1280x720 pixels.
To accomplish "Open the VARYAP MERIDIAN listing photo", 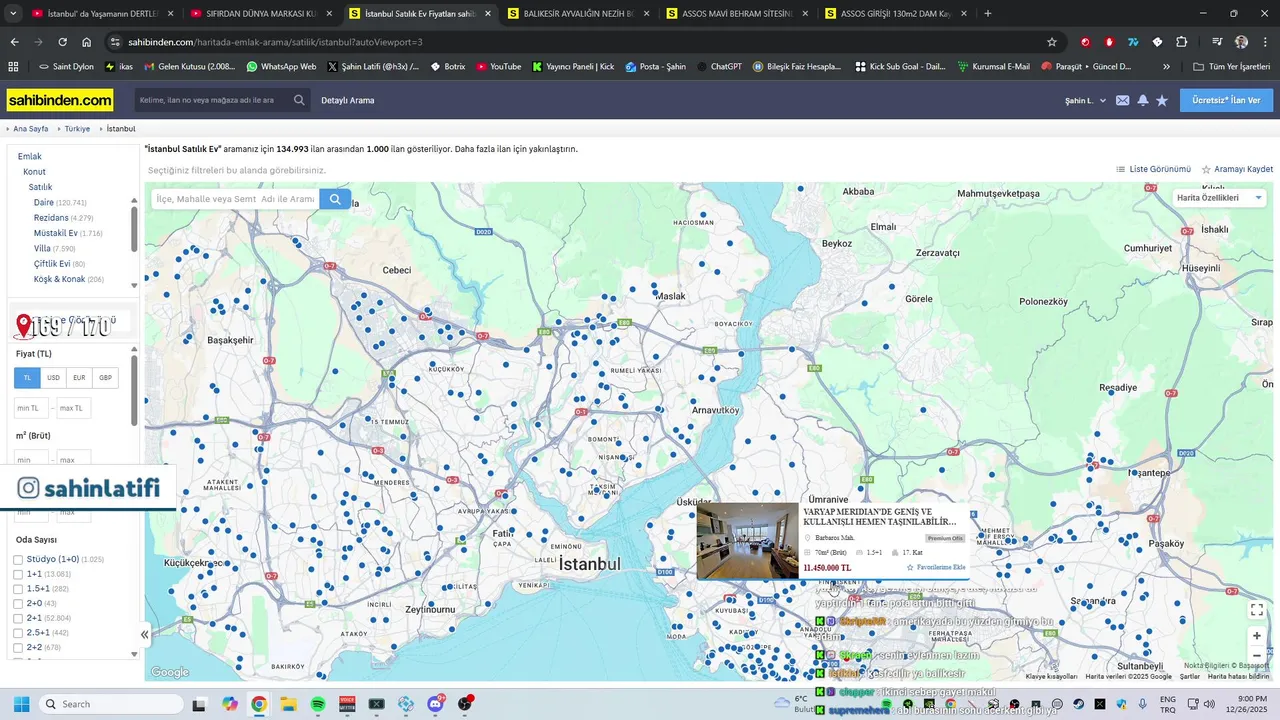I will click(748, 541).
